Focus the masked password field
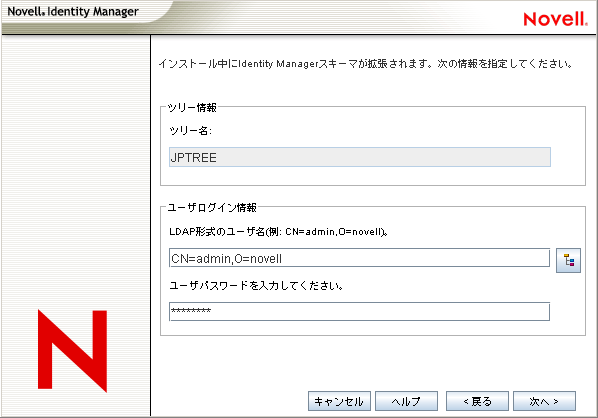This screenshot has width=598, height=418. (x=359, y=312)
